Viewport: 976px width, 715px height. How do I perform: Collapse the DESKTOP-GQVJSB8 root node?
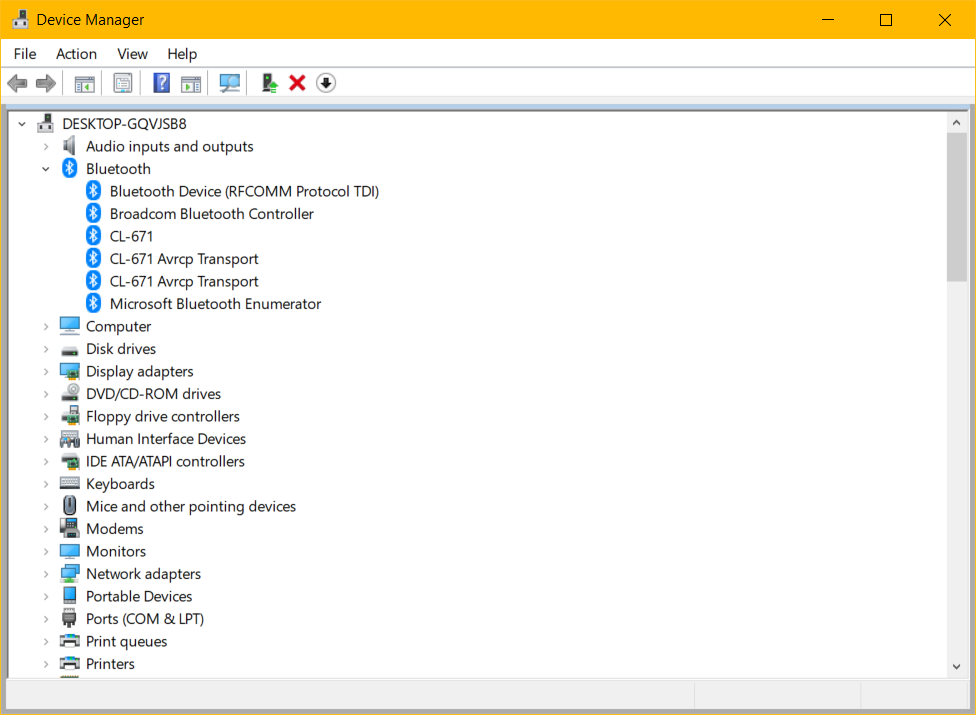pos(21,123)
